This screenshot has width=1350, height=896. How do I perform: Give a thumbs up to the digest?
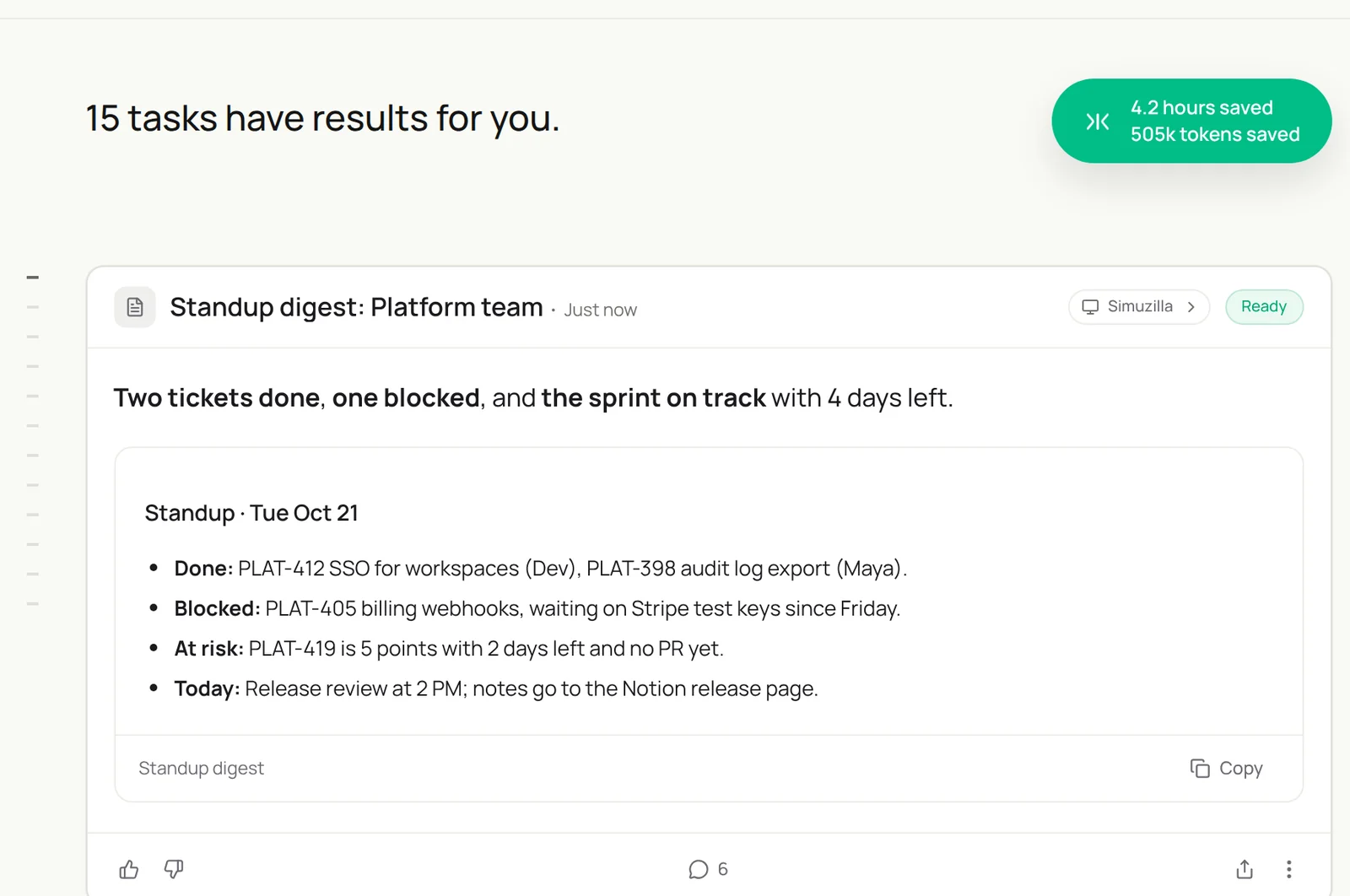point(129,869)
